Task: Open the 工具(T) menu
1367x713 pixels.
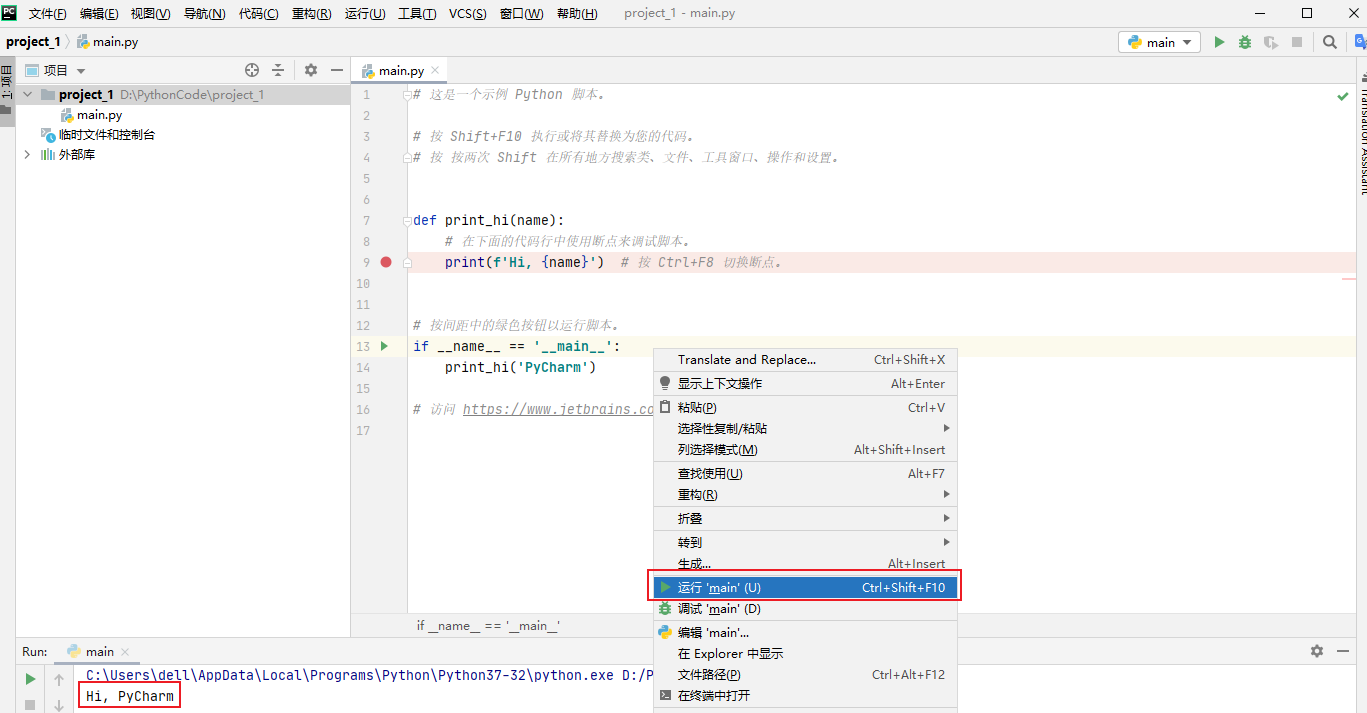Action: coord(417,14)
